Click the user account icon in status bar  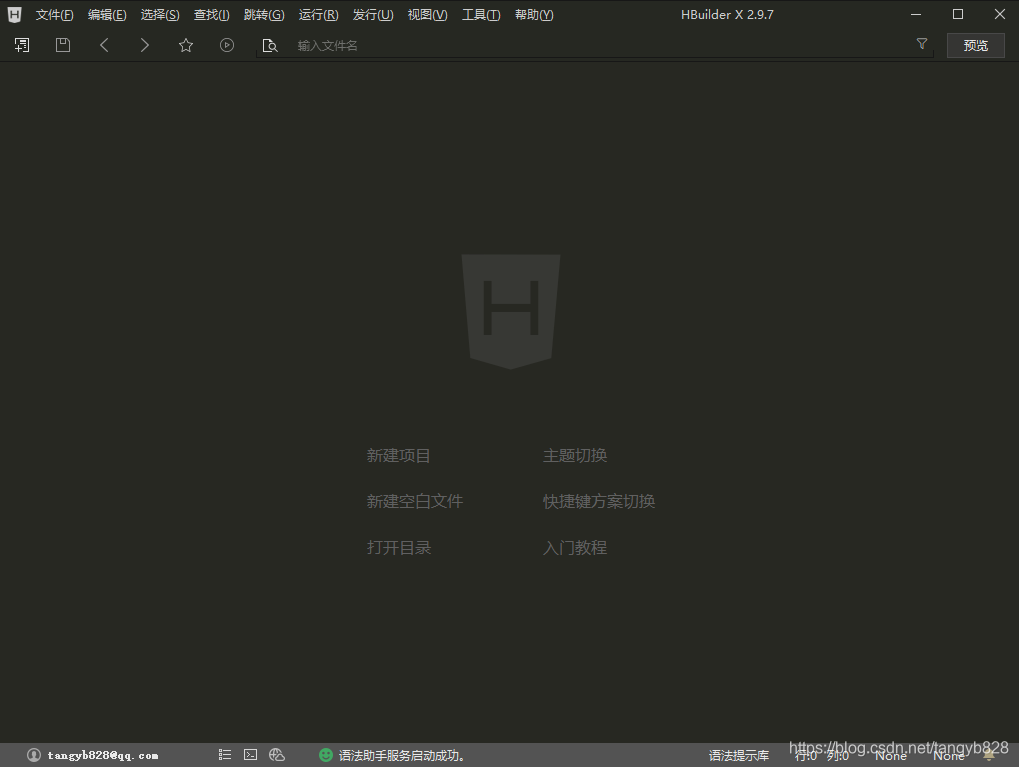click(34, 755)
